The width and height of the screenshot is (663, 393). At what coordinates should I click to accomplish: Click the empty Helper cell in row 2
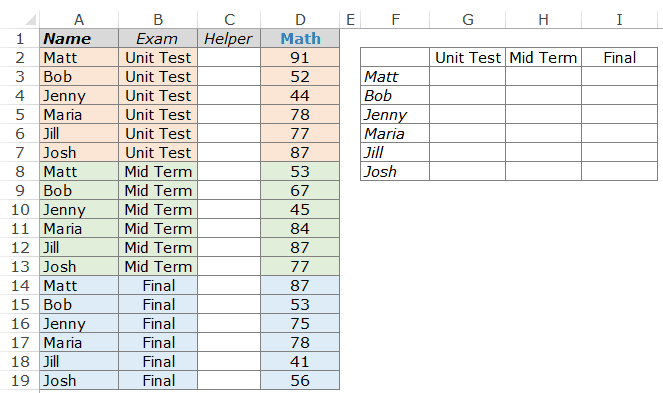(x=229, y=58)
